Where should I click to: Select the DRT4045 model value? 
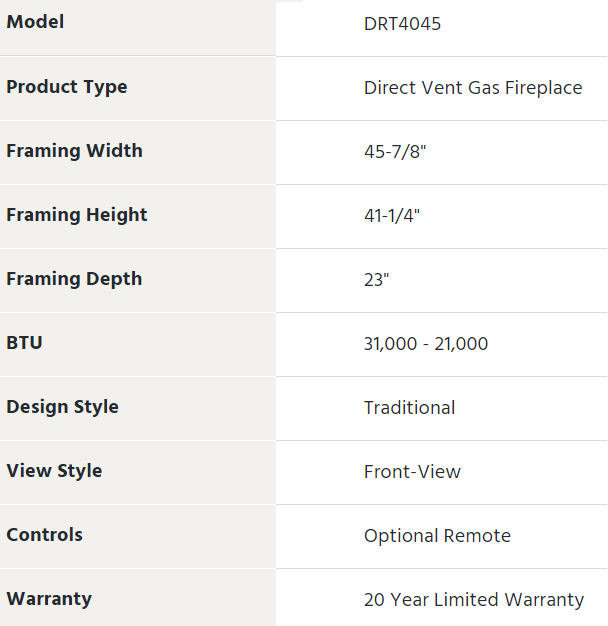(402, 24)
